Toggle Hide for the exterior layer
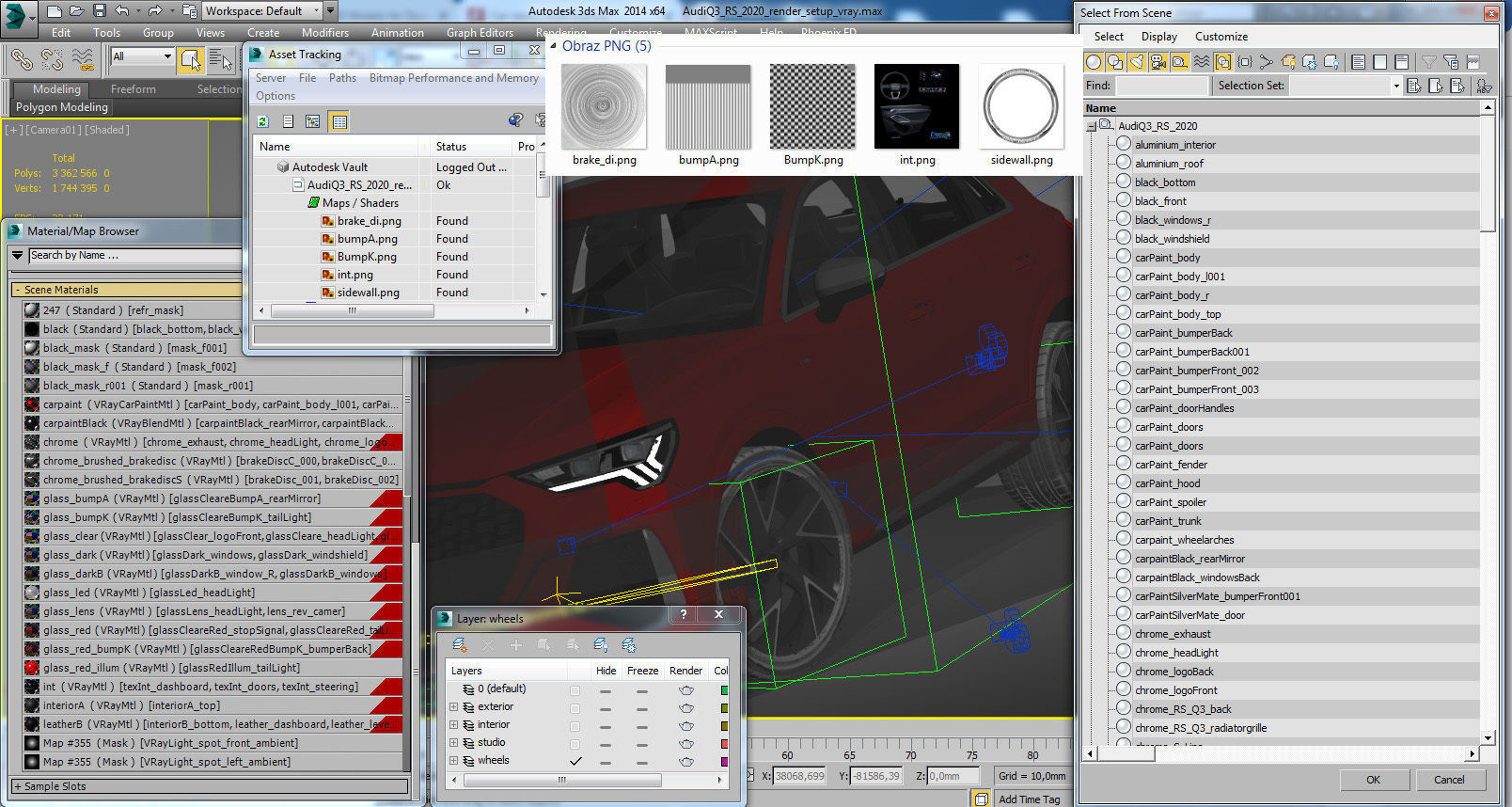This screenshot has height=807, width=1512. click(606, 707)
